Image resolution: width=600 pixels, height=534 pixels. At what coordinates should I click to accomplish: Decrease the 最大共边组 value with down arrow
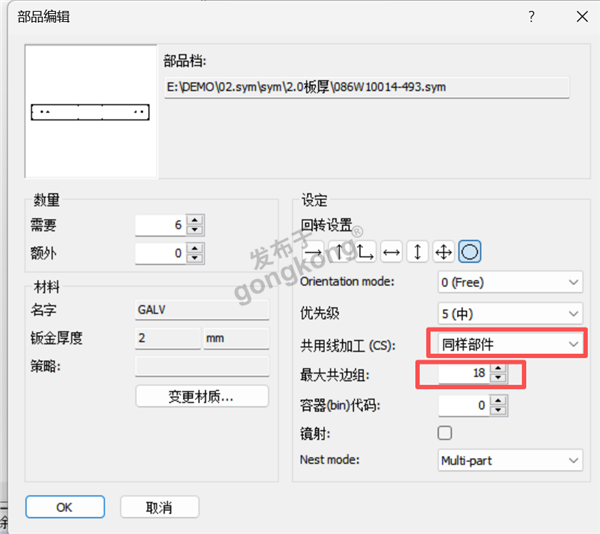pos(499,381)
